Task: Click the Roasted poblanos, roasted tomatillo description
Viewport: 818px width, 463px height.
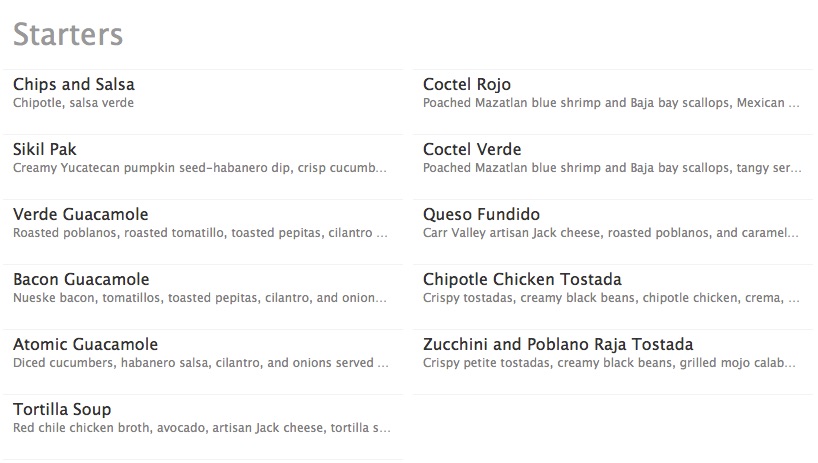Action: [200, 233]
